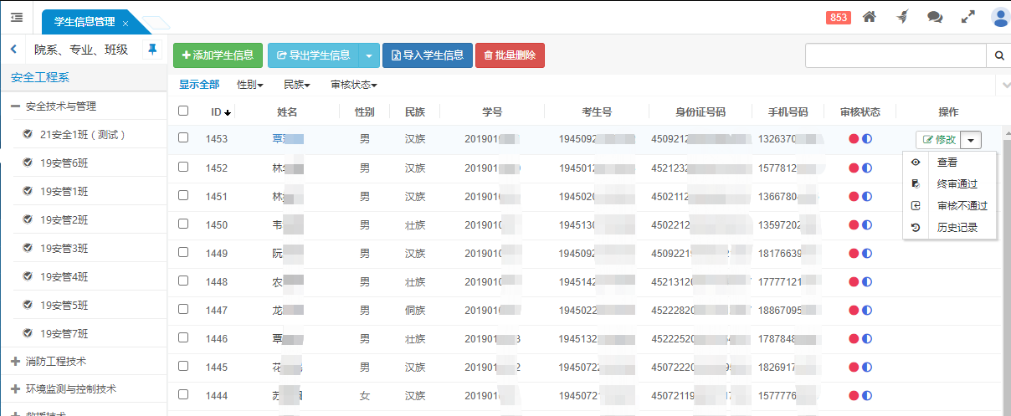Click the user avatar icon
Viewport: 1011px width, 416px height.
click(x=999, y=17)
